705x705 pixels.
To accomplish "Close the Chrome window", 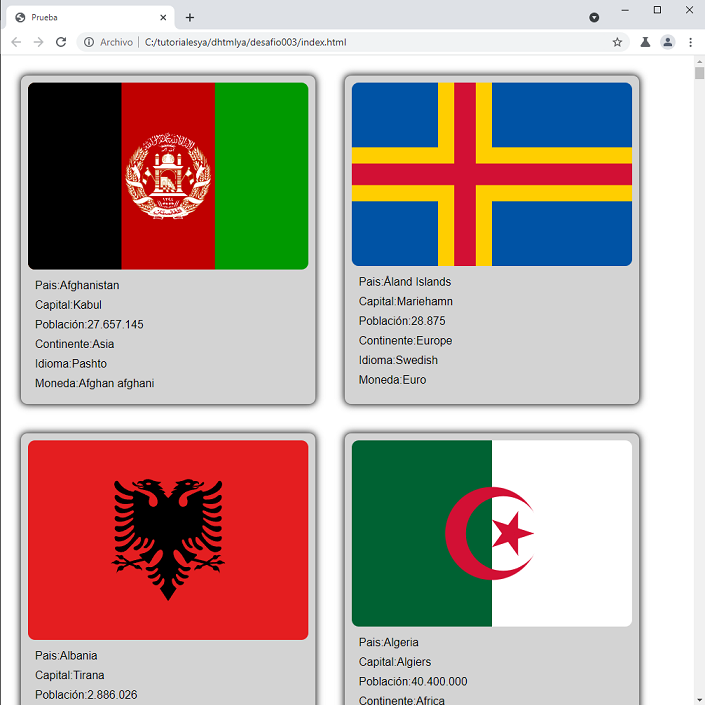I will pos(689,10).
